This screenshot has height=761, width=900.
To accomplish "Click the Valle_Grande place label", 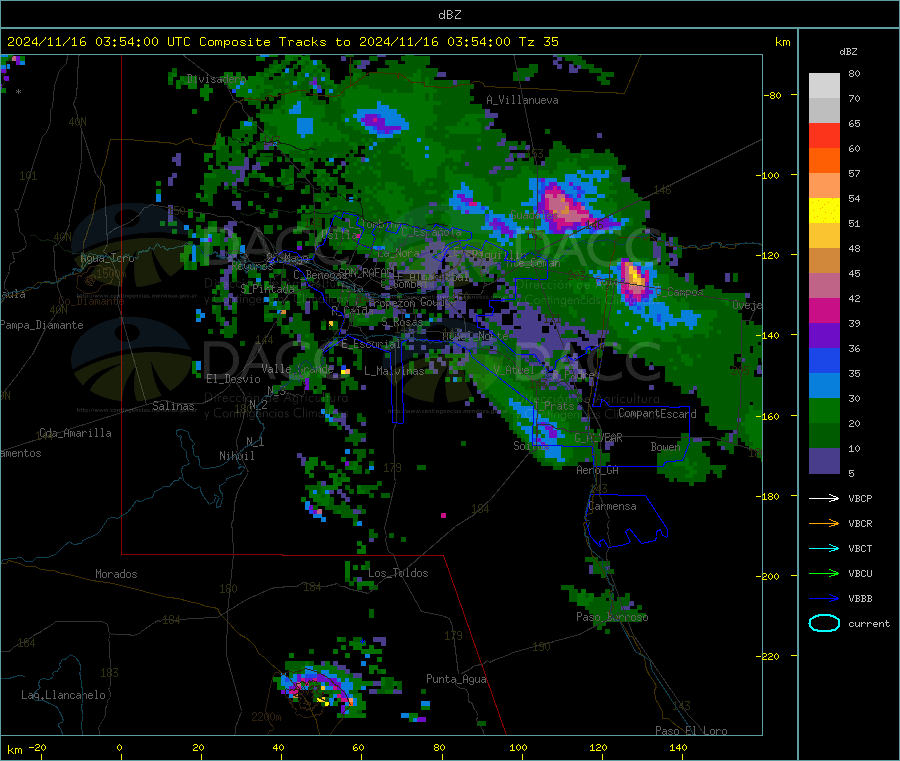I will 297,369.
